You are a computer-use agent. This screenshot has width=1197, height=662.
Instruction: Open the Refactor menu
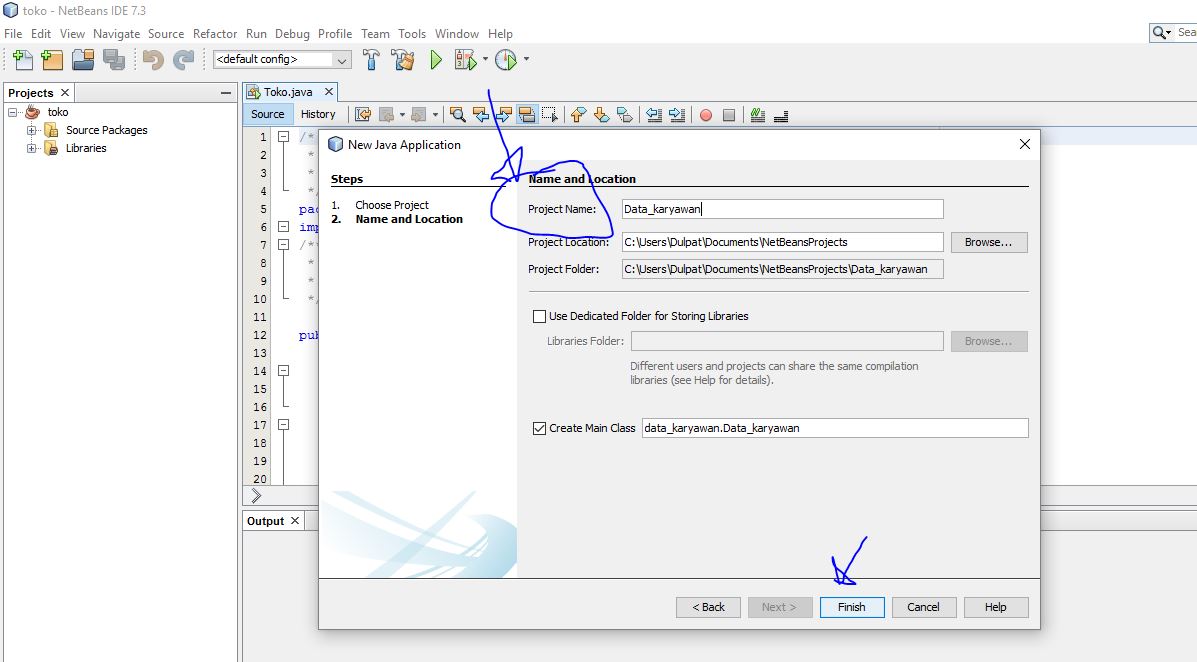tap(215, 33)
